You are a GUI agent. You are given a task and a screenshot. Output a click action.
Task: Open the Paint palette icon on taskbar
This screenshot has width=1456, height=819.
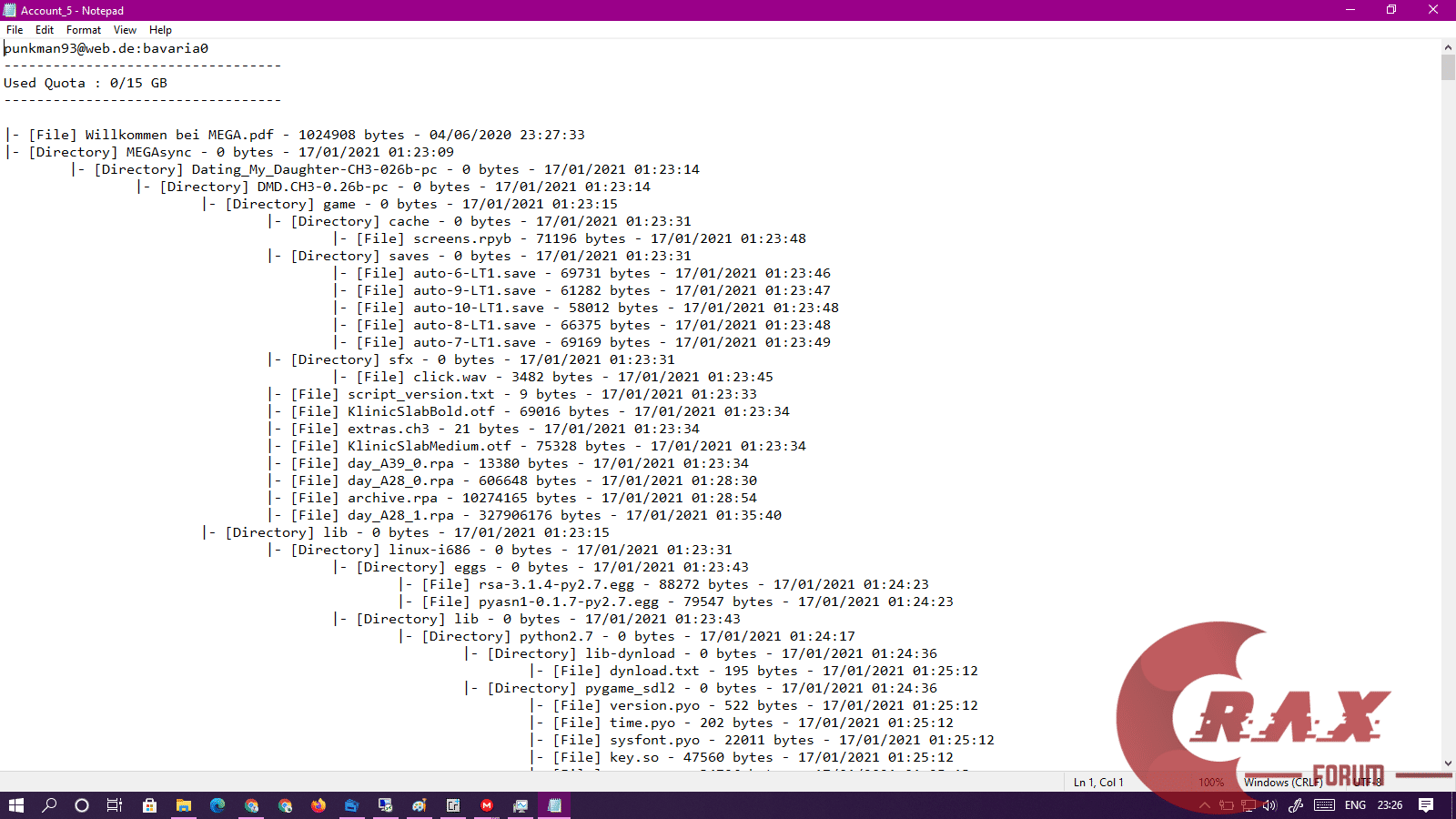tap(419, 805)
